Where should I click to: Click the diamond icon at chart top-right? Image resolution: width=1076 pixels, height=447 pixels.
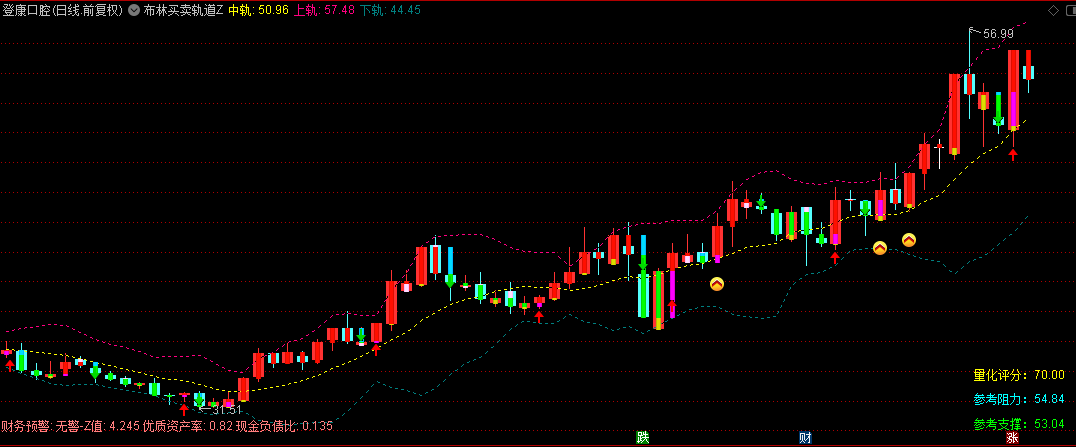pos(1053,10)
